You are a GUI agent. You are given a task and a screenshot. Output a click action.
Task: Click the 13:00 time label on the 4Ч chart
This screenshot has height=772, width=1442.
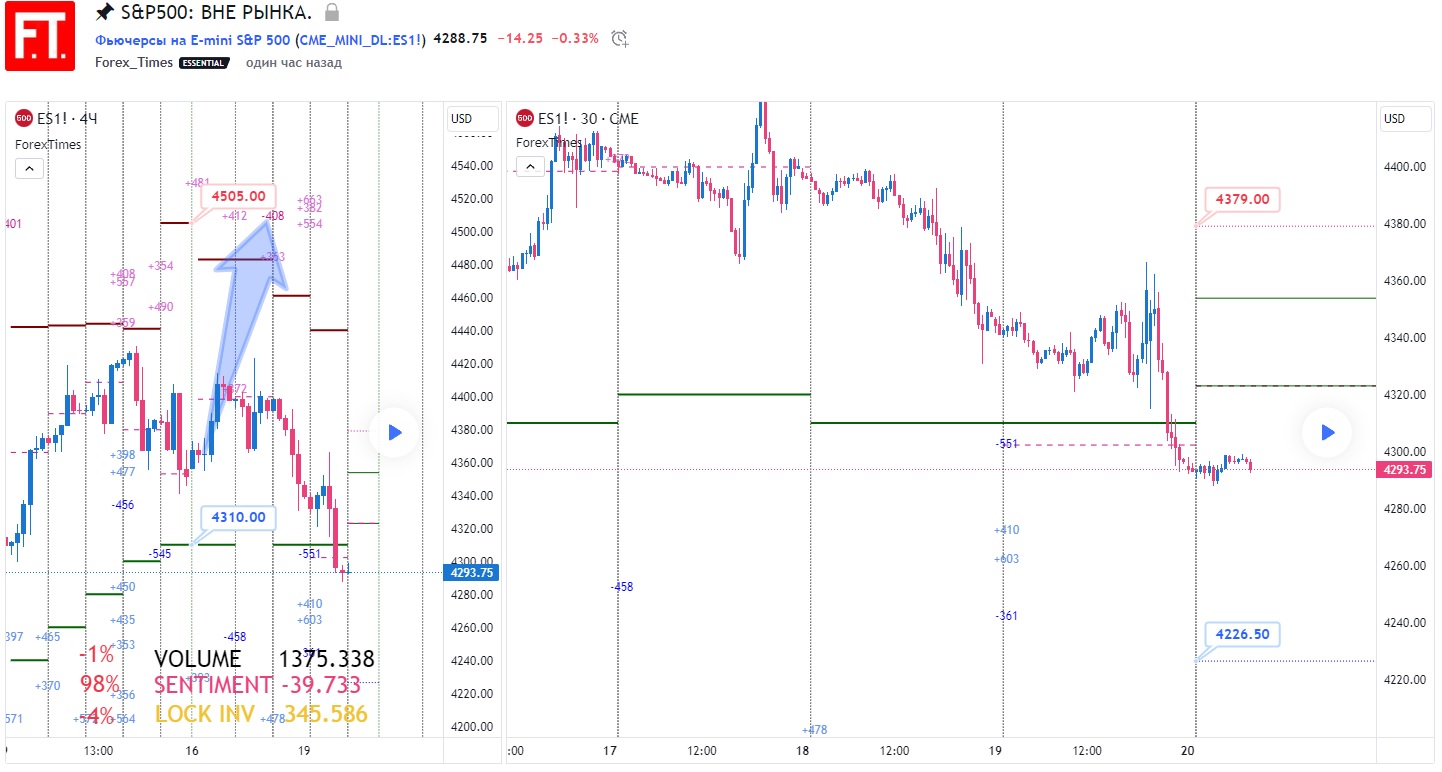[x=98, y=750]
